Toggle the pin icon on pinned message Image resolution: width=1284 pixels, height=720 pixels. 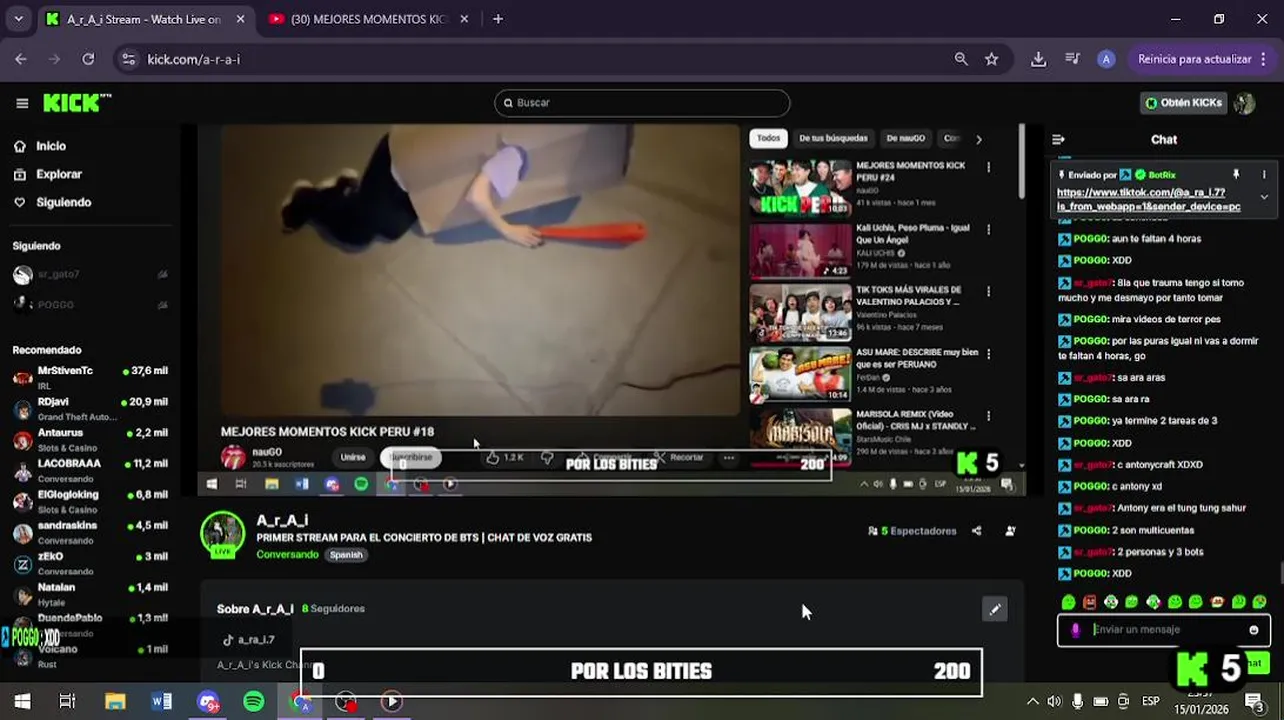pos(1236,175)
